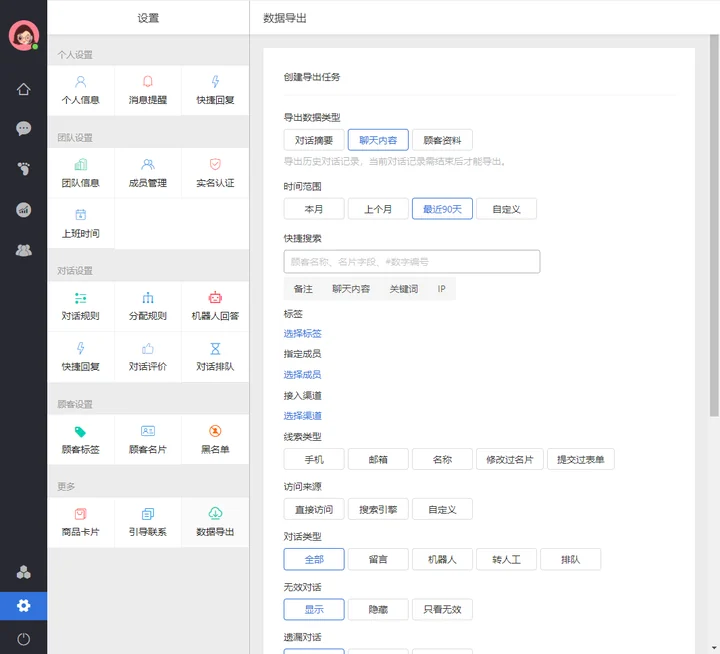Screen dimensions: 720x654
Task: Open 分配规则 settings
Action: tap(148, 306)
